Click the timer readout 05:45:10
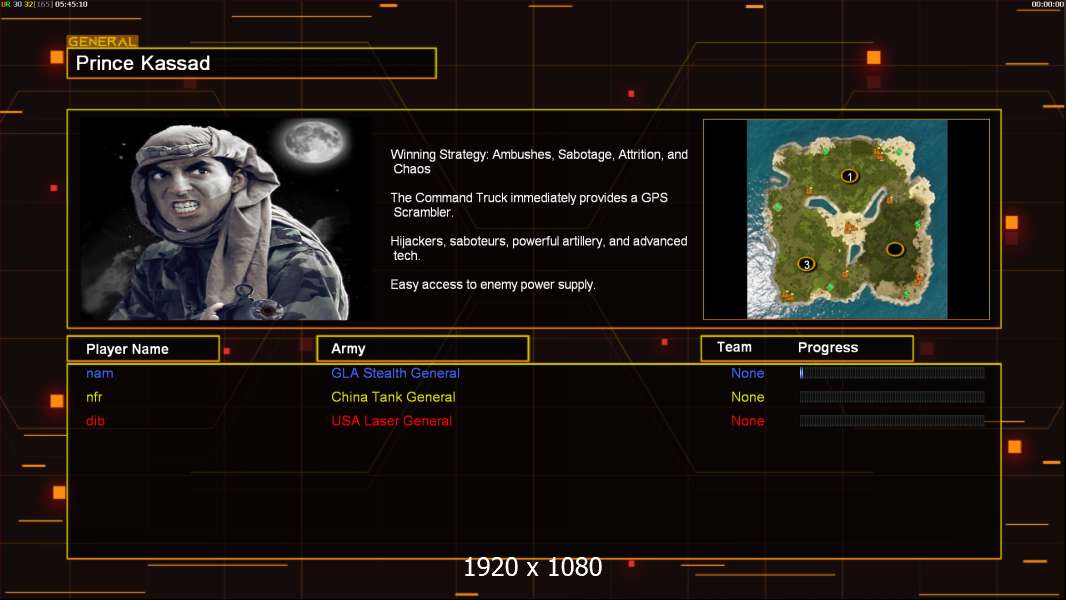The image size is (1066, 600). pos(71,4)
